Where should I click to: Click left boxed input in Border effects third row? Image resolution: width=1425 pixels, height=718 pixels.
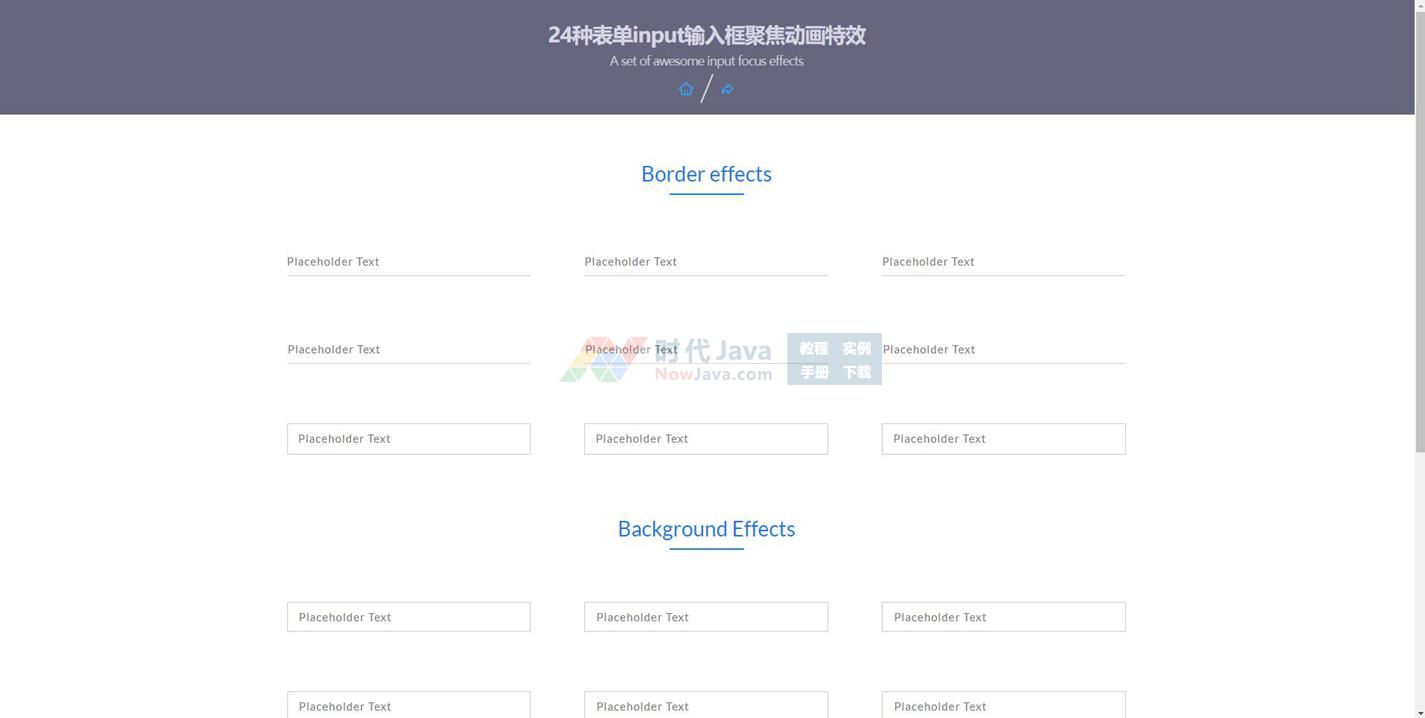[408, 439]
